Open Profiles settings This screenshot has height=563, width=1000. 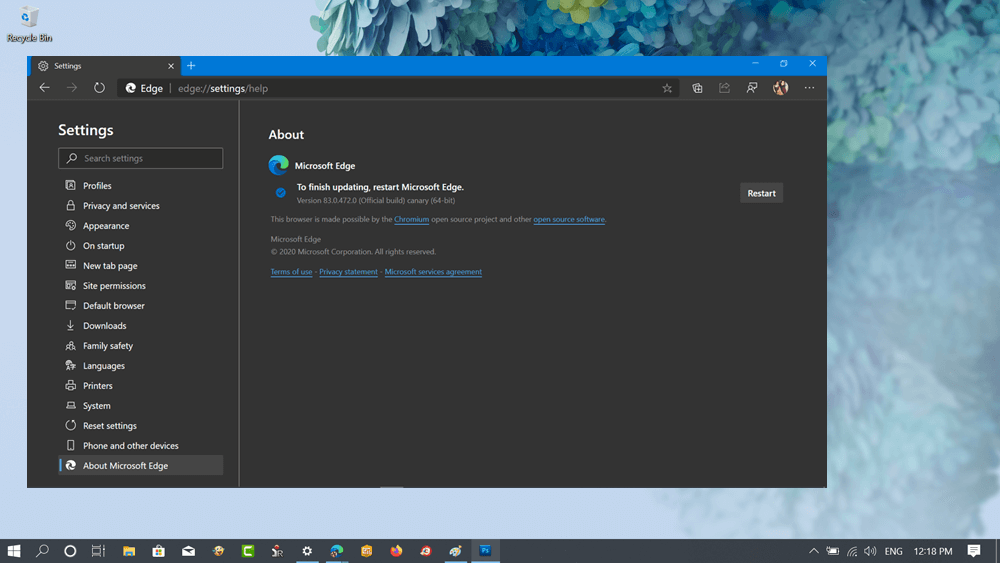tap(140, 186)
